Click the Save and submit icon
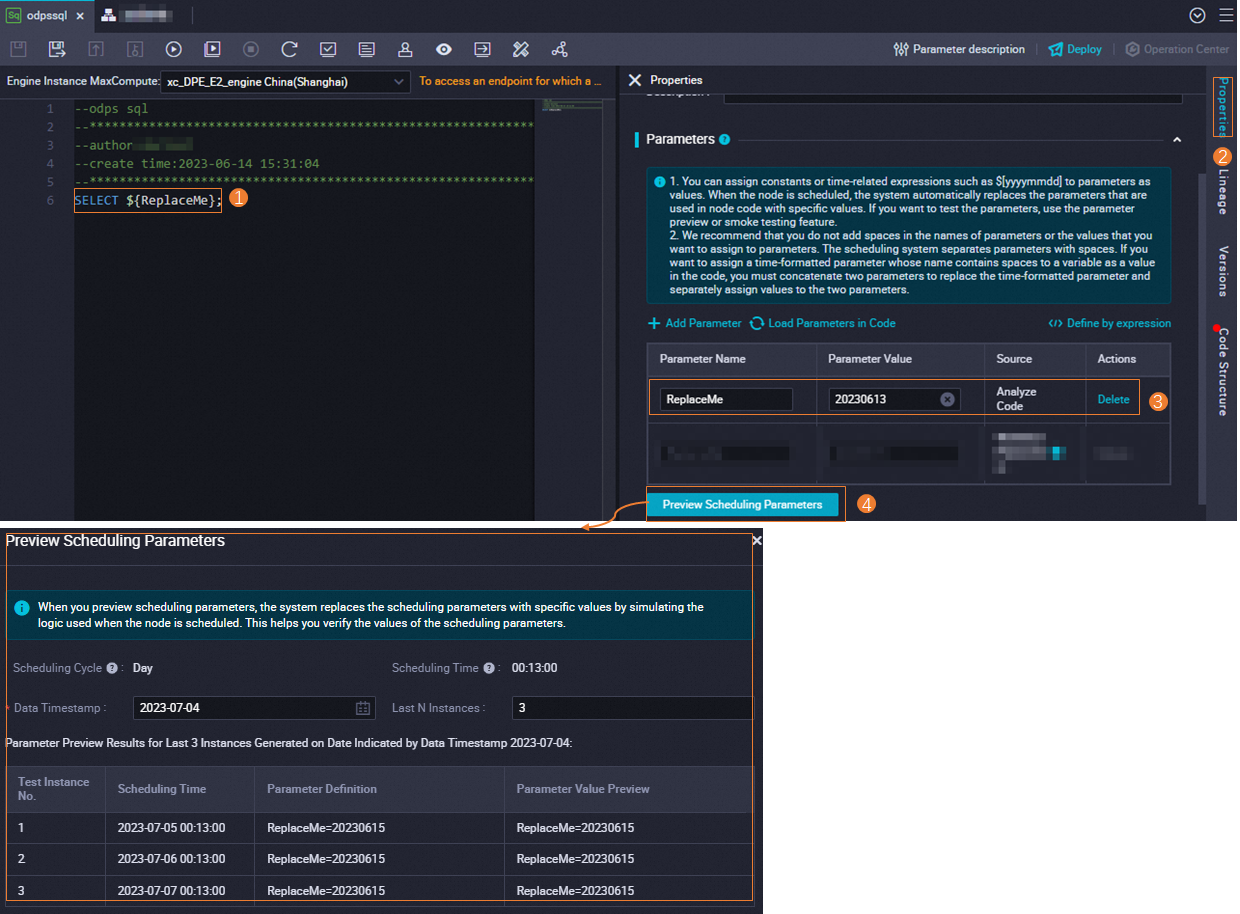Viewport: 1240px width, 914px height. pyautogui.click(x=57, y=49)
